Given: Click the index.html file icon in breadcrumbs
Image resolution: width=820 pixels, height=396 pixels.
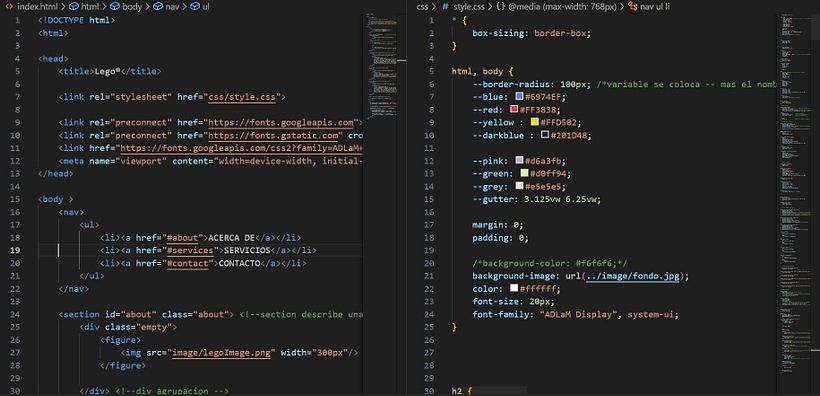Looking at the screenshot, I should coord(9,7).
